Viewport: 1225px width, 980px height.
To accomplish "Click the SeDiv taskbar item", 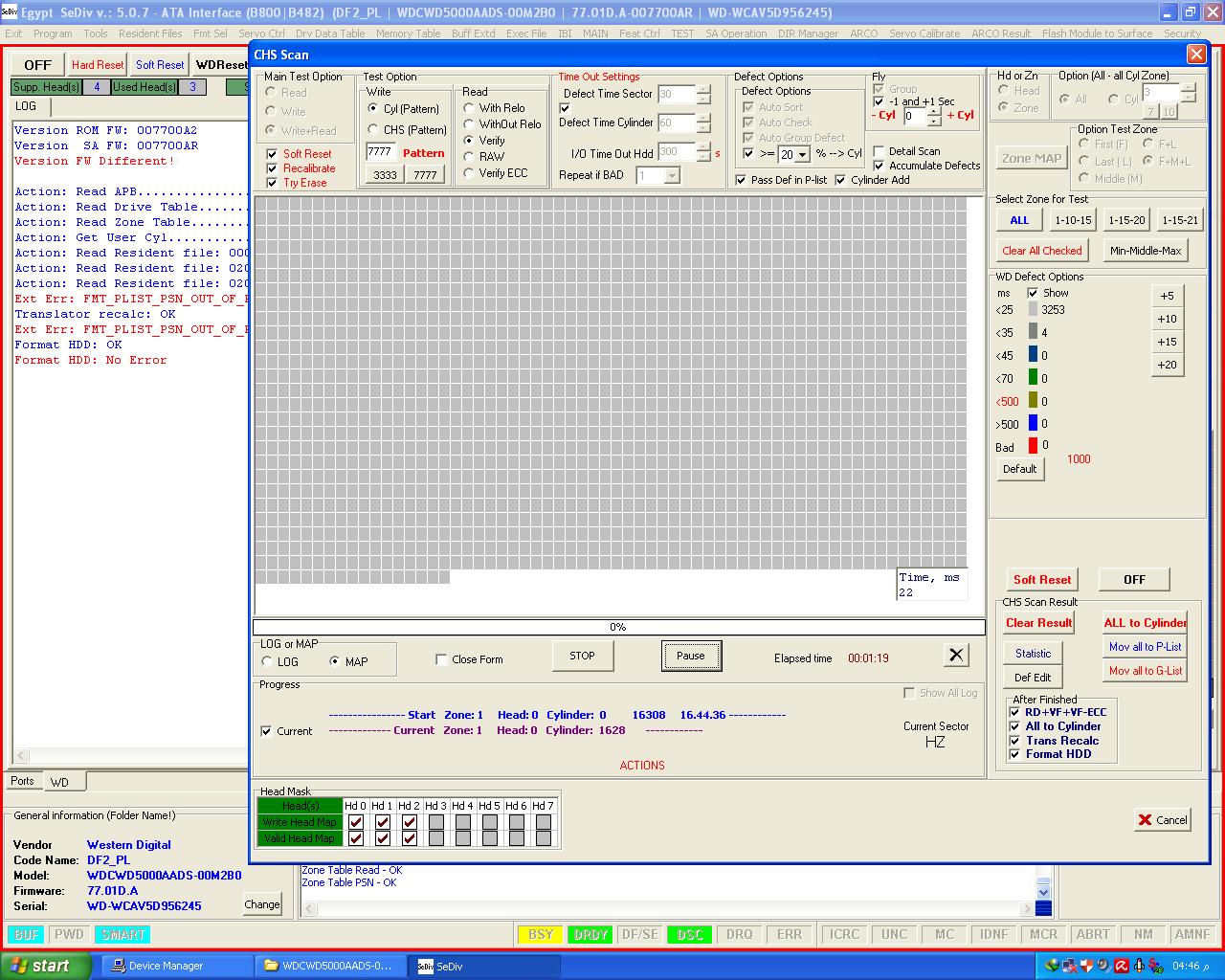I will pyautogui.click(x=483, y=966).
